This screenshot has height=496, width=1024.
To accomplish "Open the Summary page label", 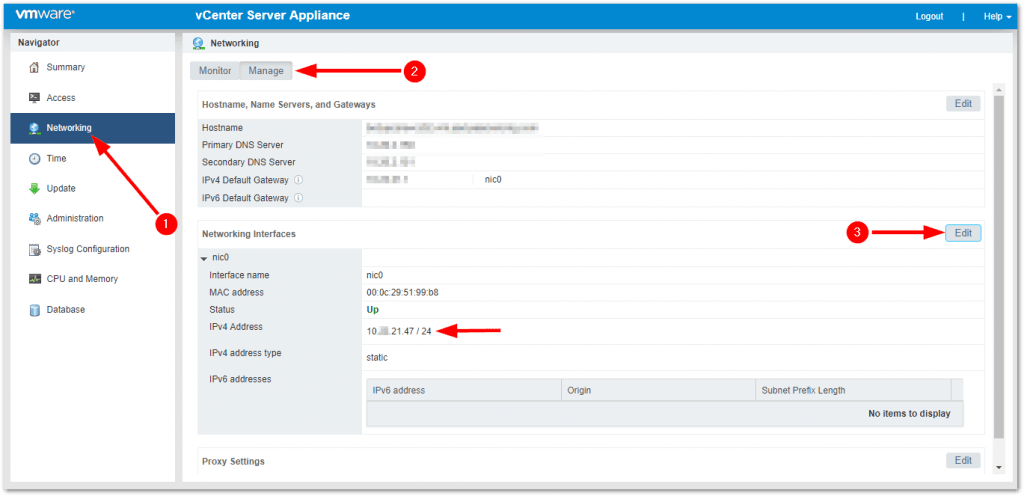I will click(65, 67).
